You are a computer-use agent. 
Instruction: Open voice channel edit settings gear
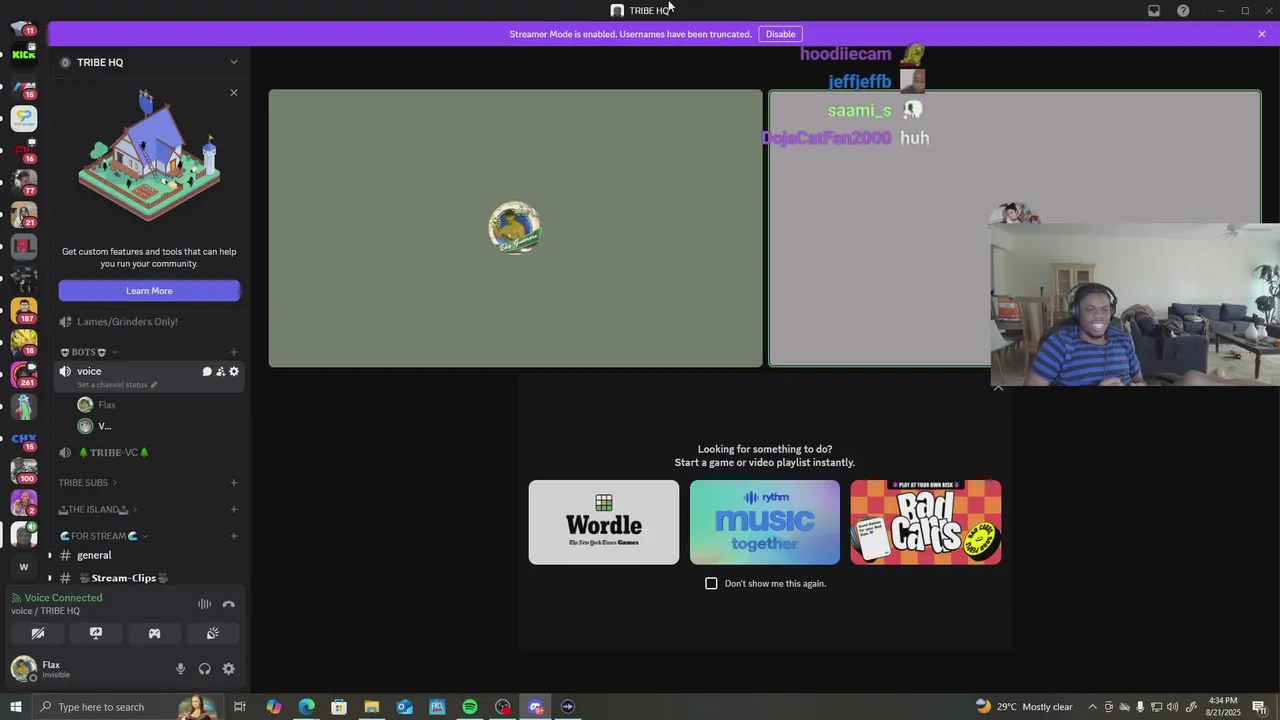pyautogui.click(x=234, y=371)
